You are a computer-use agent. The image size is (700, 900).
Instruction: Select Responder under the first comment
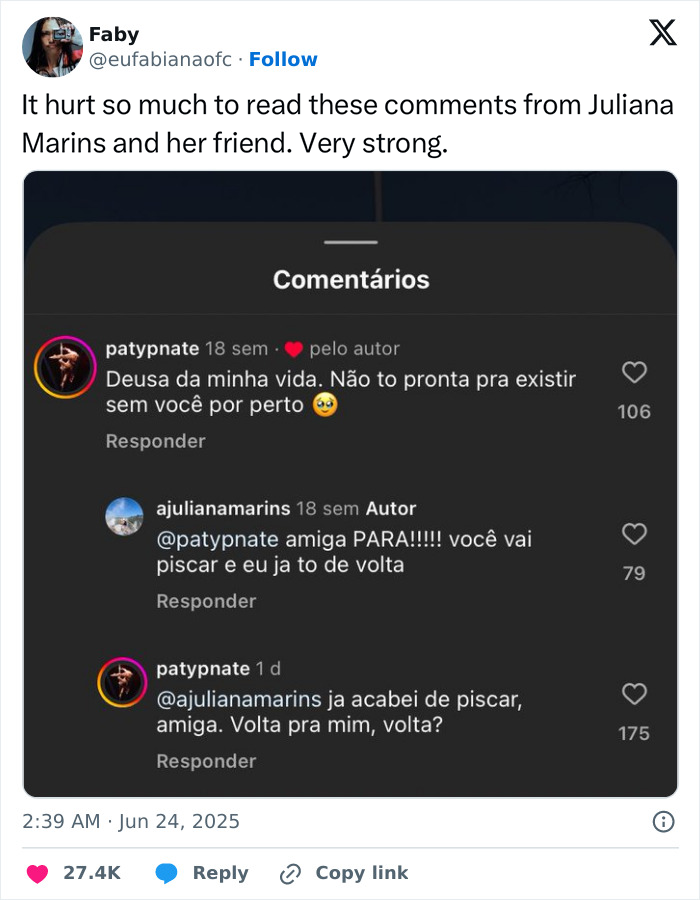[155, 440]
